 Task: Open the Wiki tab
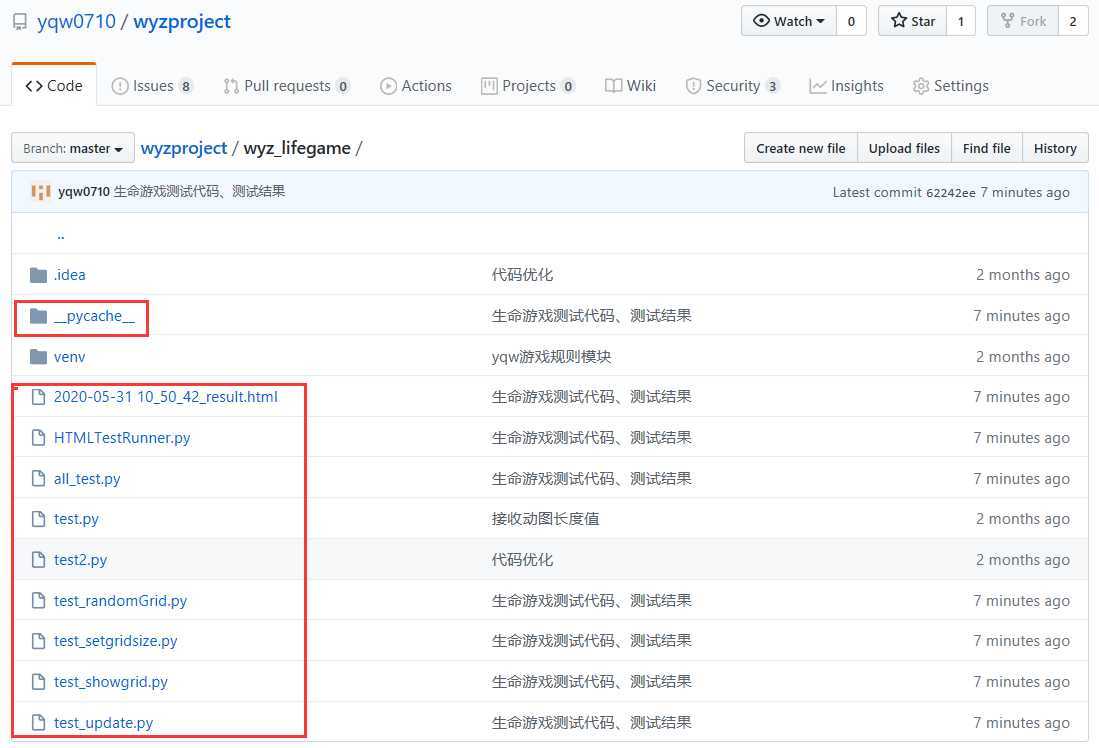631,86
